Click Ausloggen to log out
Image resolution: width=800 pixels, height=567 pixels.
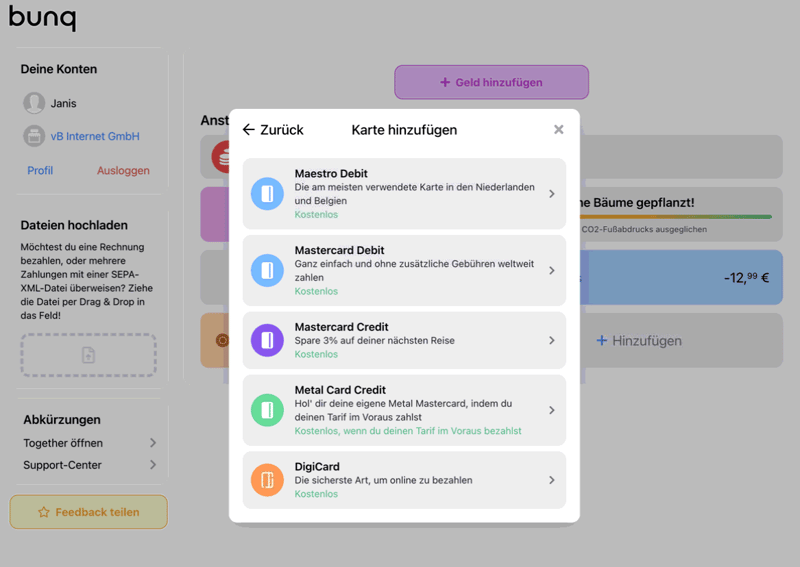[x=123, y=170]
